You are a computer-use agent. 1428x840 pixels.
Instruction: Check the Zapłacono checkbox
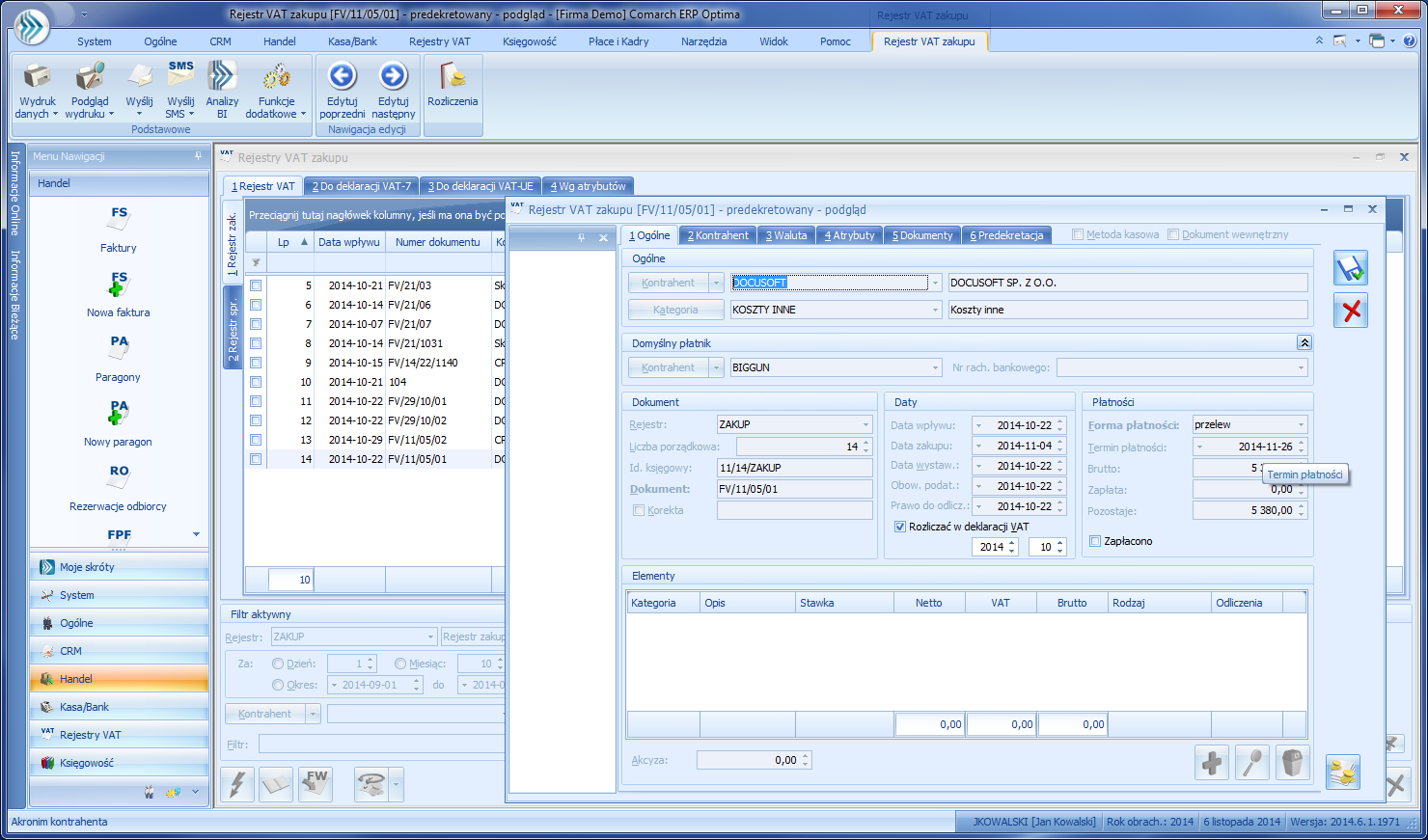click(x=1095, y=541)
